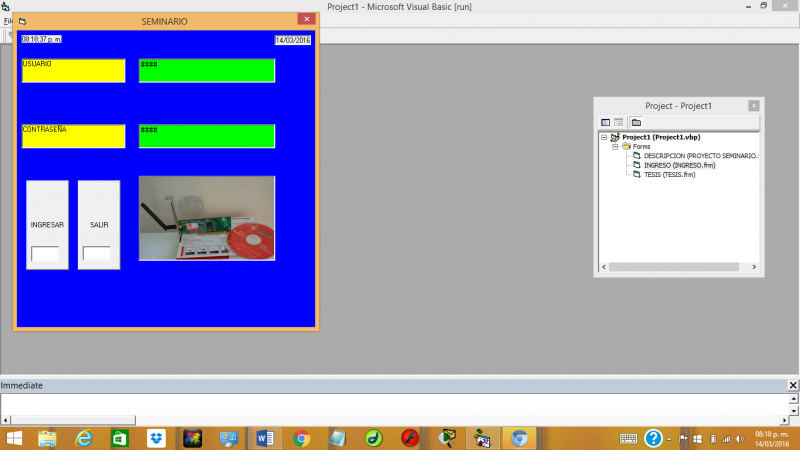This screenshot has height=450, width=800.
Task: Click the blue help question mark tray icon
Action: click(x=653, y=438)
